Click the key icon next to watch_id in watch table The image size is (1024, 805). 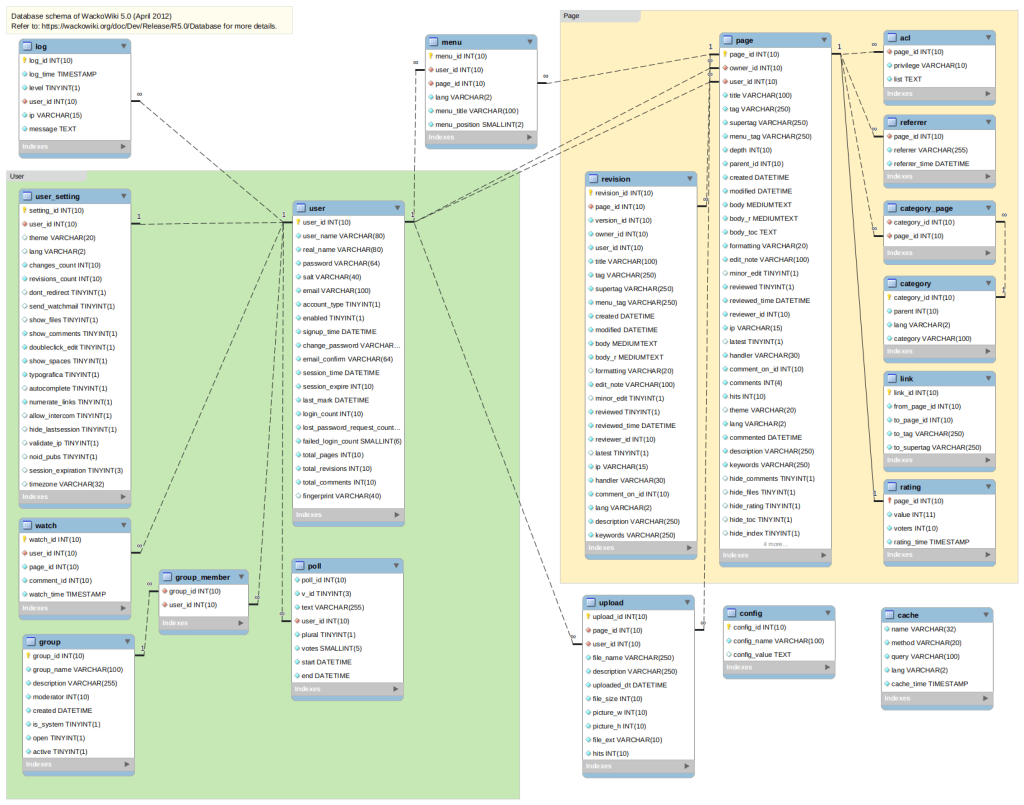(x=26, y=538)
